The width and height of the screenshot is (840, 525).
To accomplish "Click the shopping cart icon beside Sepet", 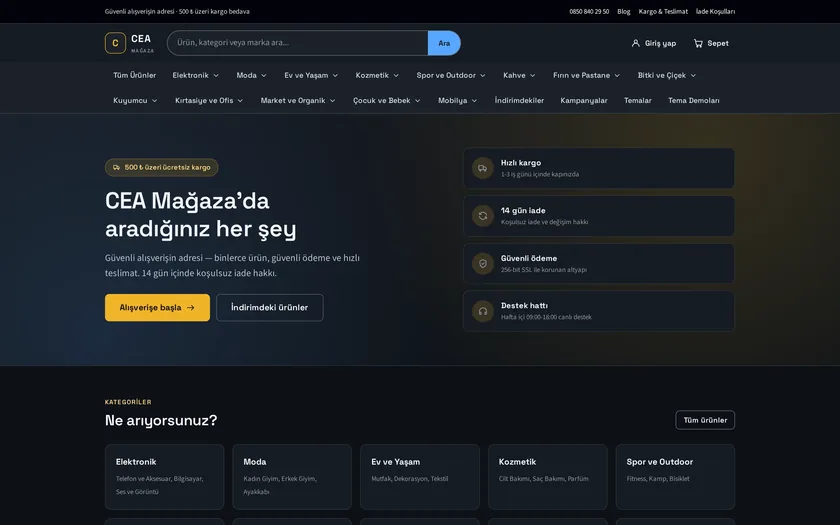I will [x=698, y=43].
